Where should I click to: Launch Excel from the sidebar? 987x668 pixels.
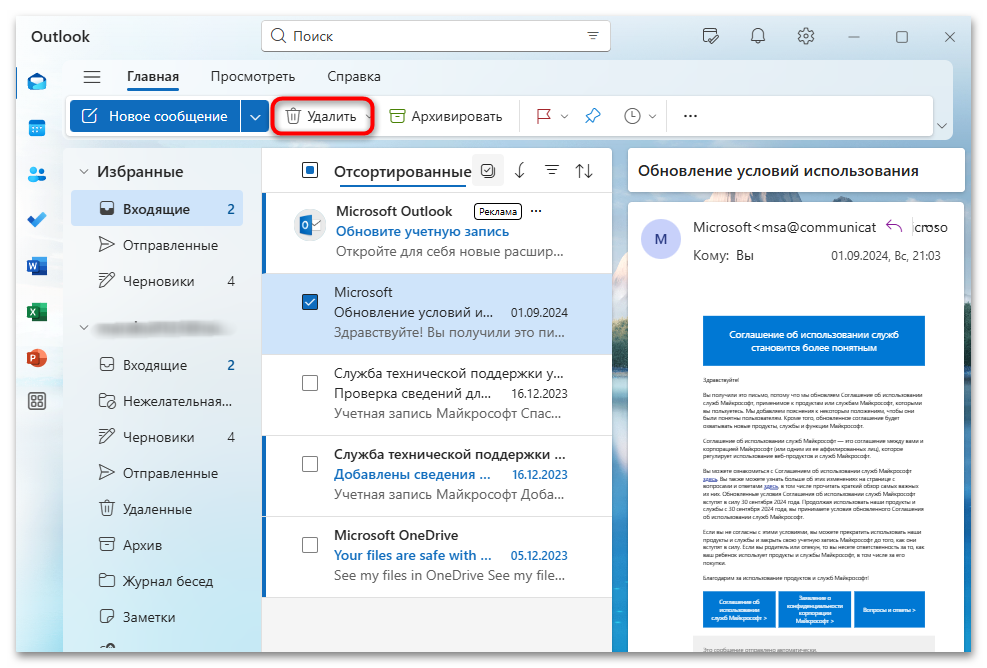37,312
